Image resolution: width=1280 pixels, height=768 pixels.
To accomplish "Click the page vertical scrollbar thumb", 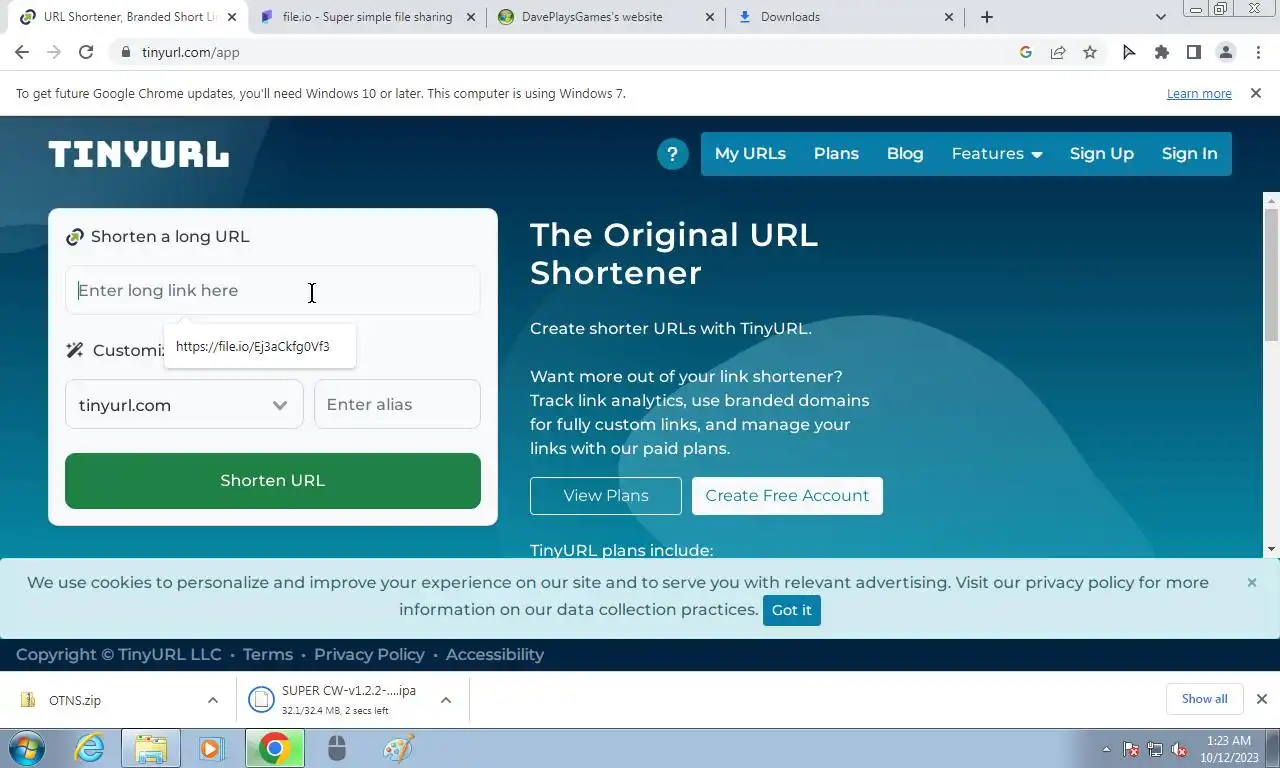I will pyautogui.click(x=1271, y=275).
